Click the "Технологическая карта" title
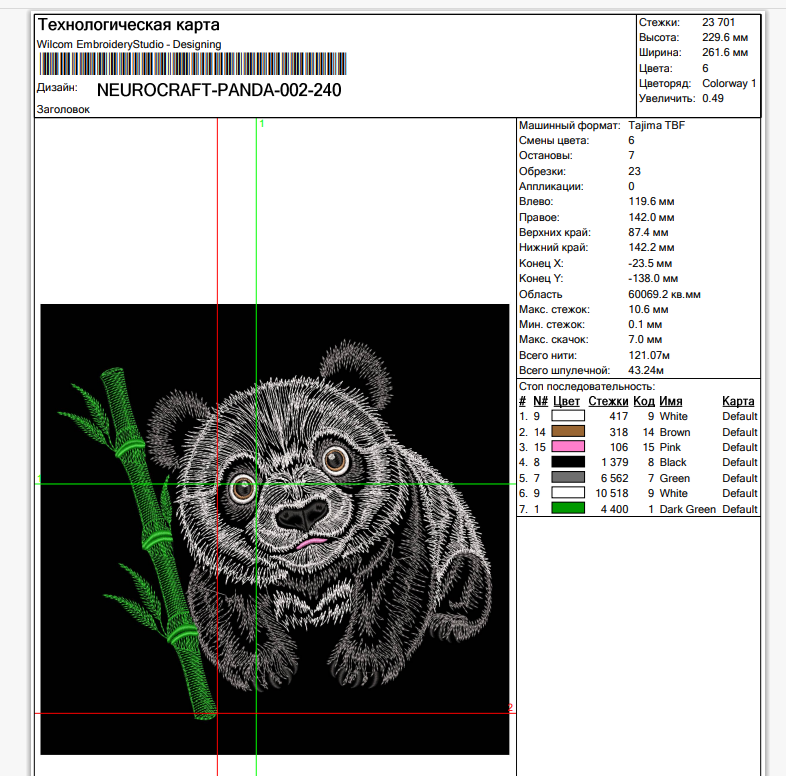This screenshot has width=786, height=776. coord(129,25)
